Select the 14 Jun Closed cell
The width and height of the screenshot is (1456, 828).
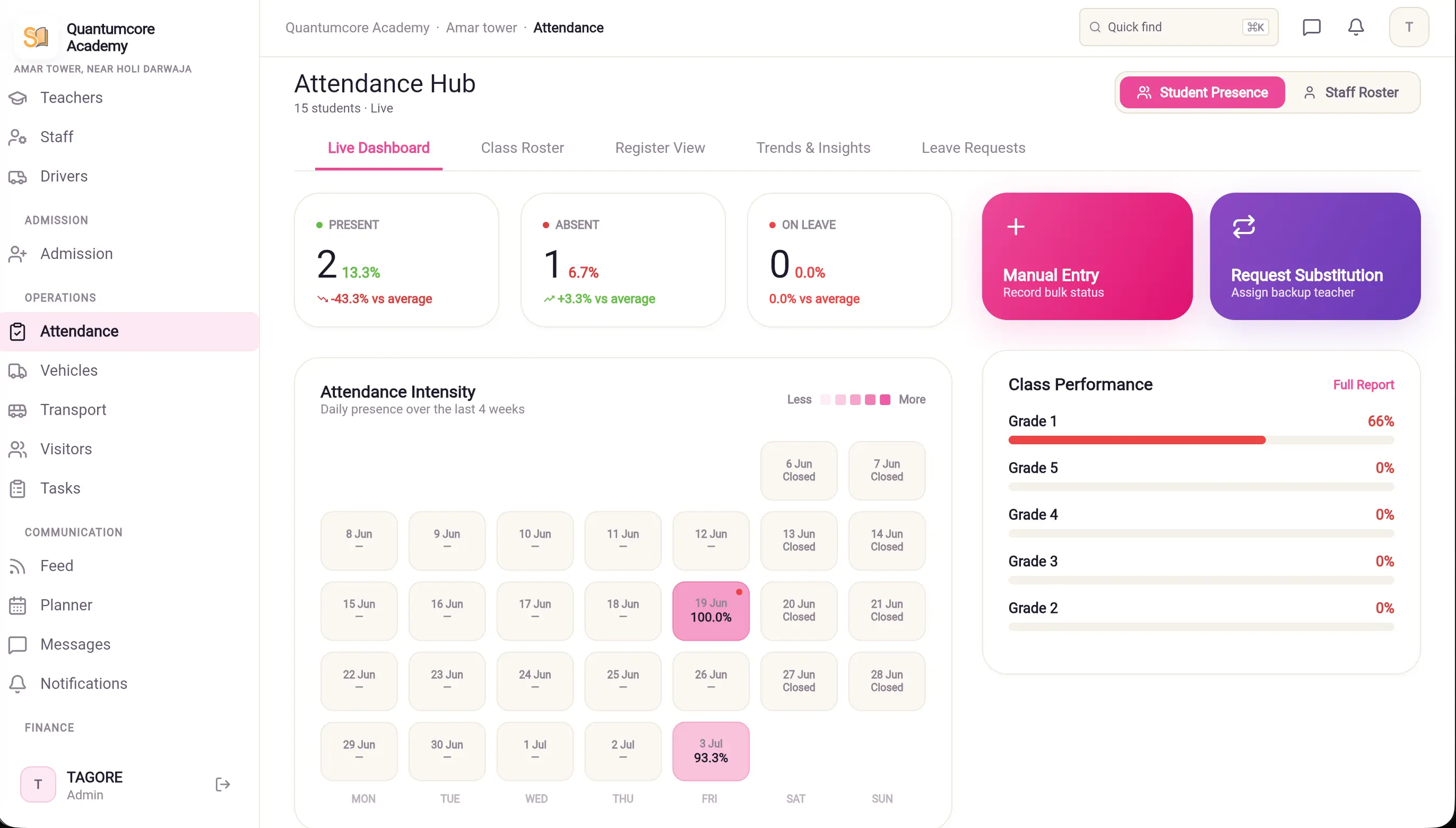(x=886, y=540)
